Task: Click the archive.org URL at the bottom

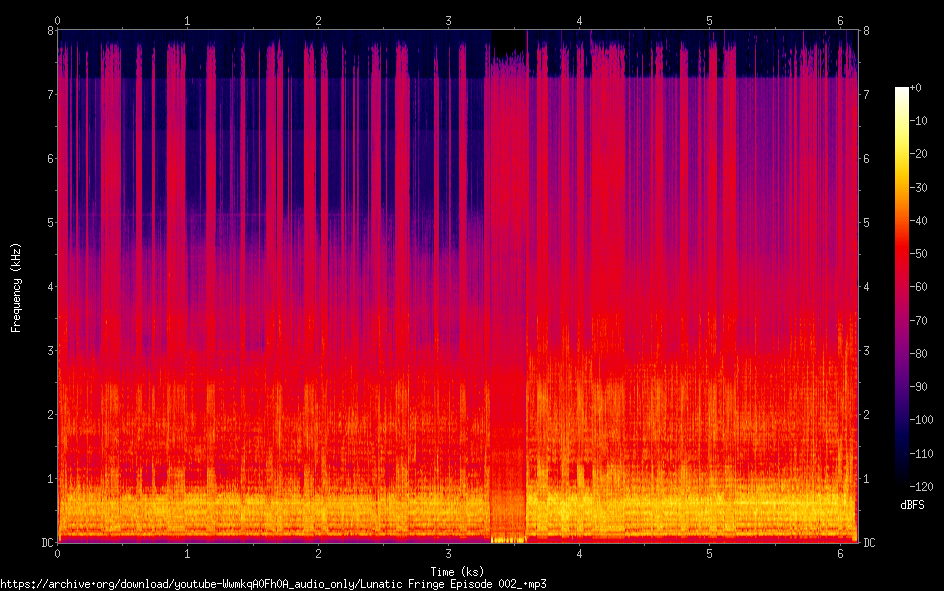Action: [x=273, y=583]
